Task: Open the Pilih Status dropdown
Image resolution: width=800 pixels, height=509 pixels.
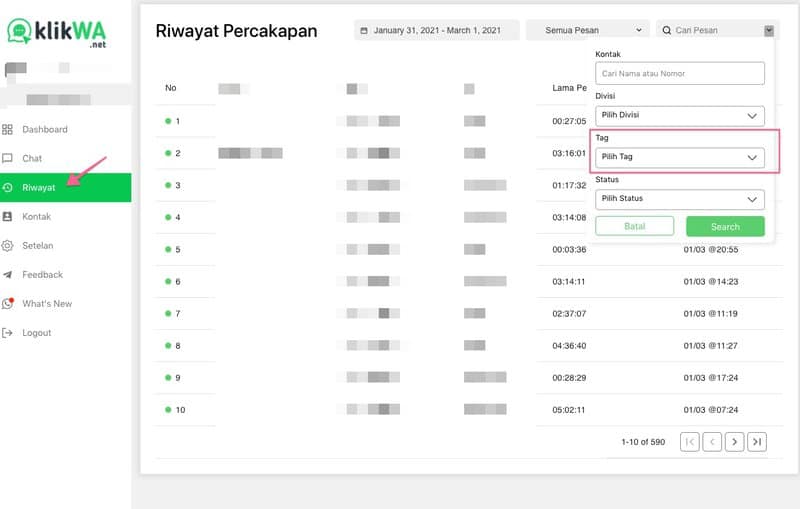Action: tap(680, 199)
